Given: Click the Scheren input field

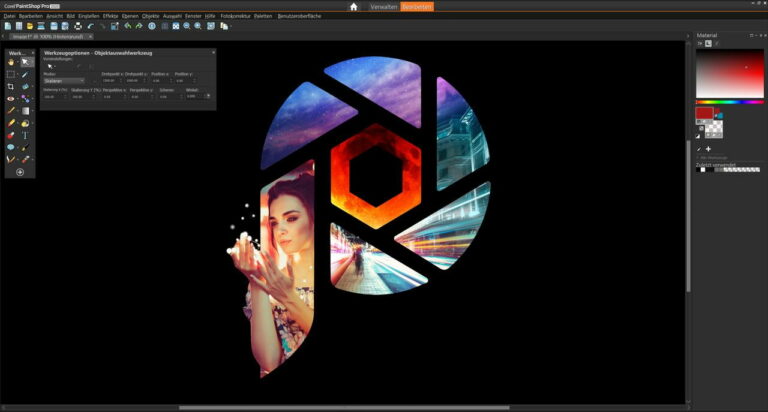Looking at the screenshot, I should 169,97.
